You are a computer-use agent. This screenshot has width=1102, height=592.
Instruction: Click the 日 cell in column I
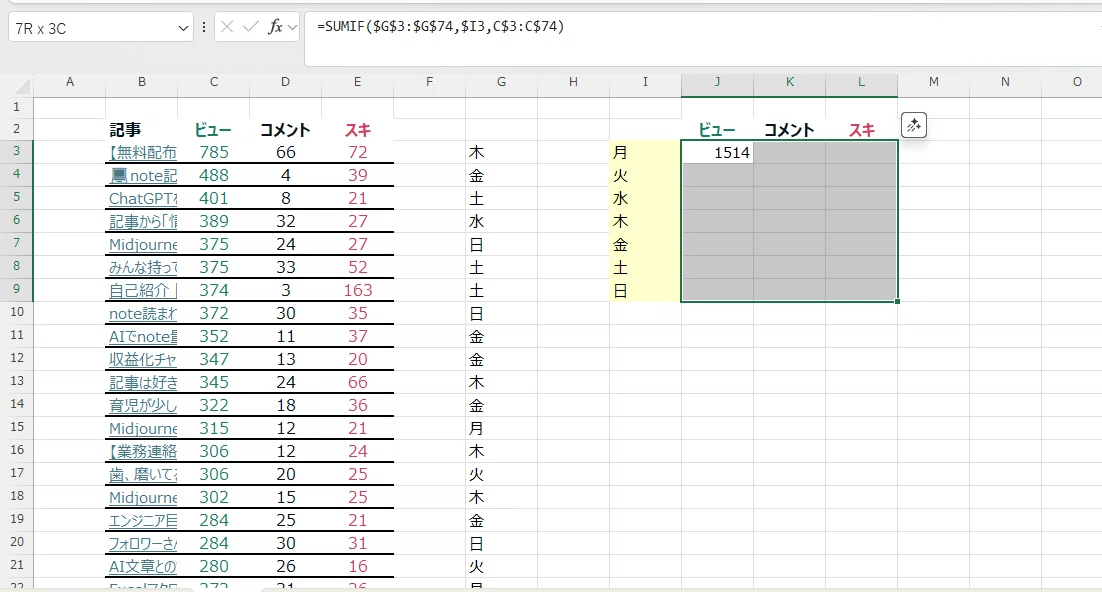point(645,290)
